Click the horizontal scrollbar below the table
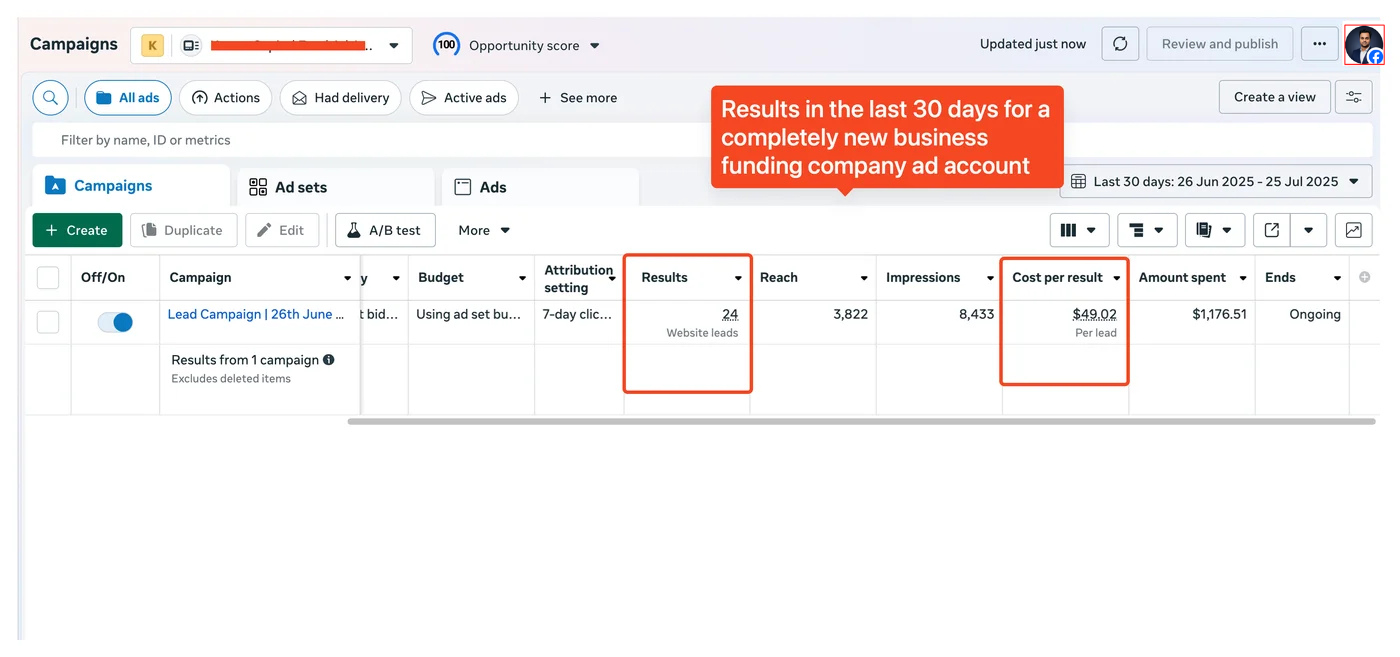 [x=861, y=422]
